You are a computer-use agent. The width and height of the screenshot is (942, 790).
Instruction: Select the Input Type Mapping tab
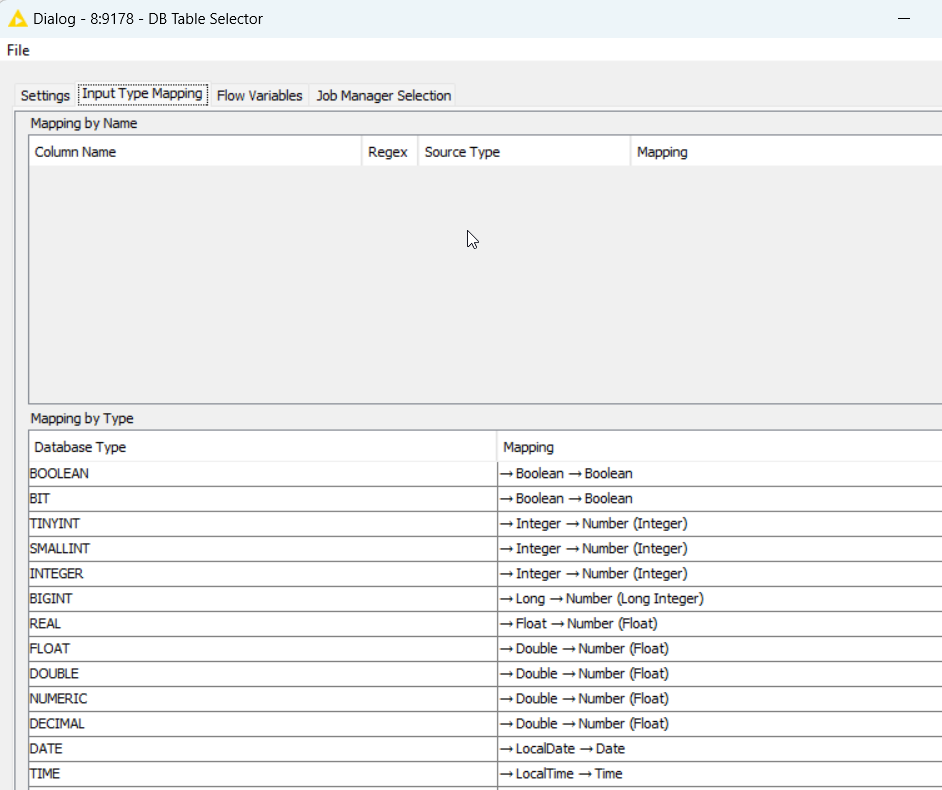(x=142, y=95)
